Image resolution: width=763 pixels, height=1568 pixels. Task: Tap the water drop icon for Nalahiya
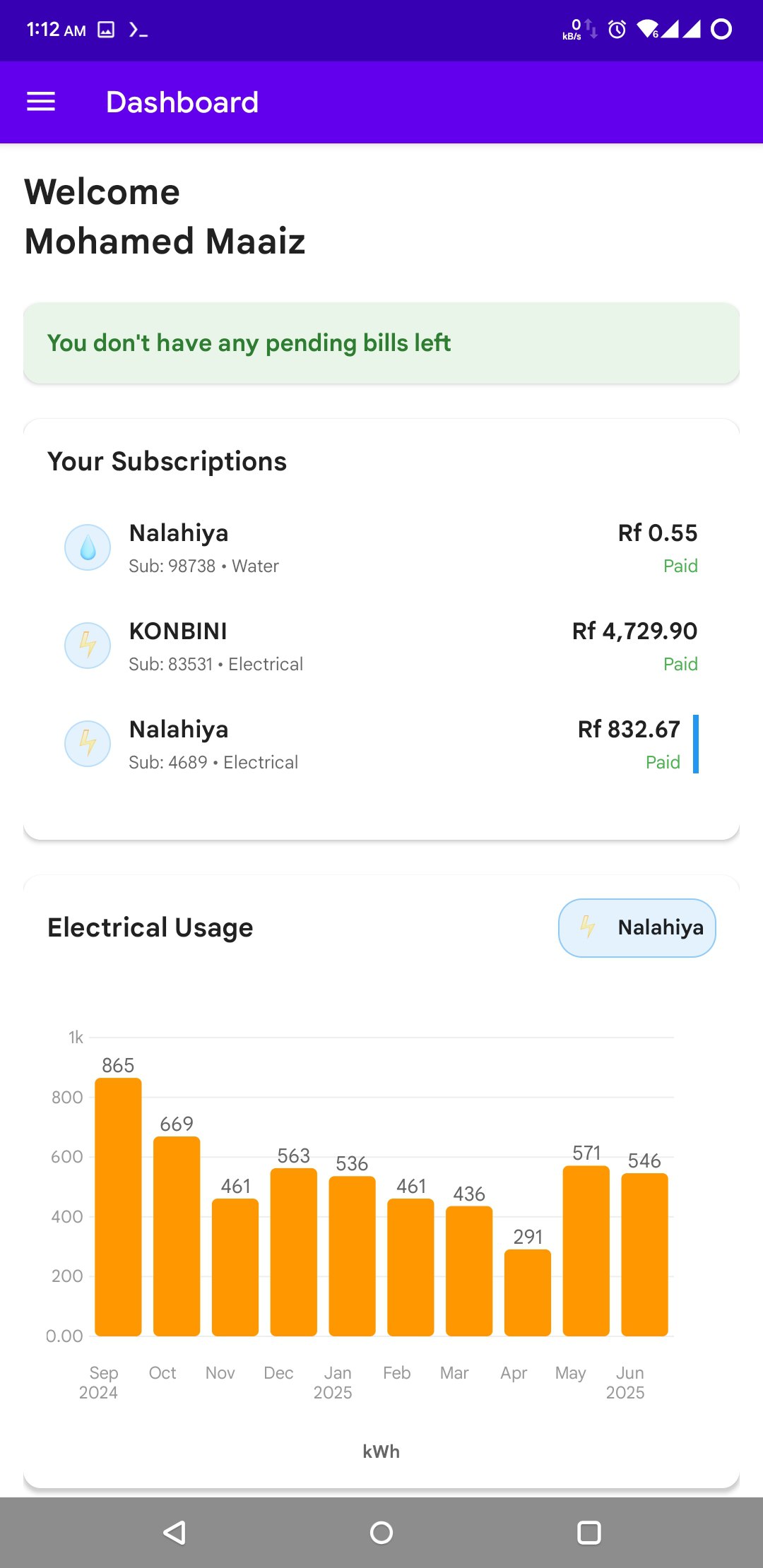point(88,547)
